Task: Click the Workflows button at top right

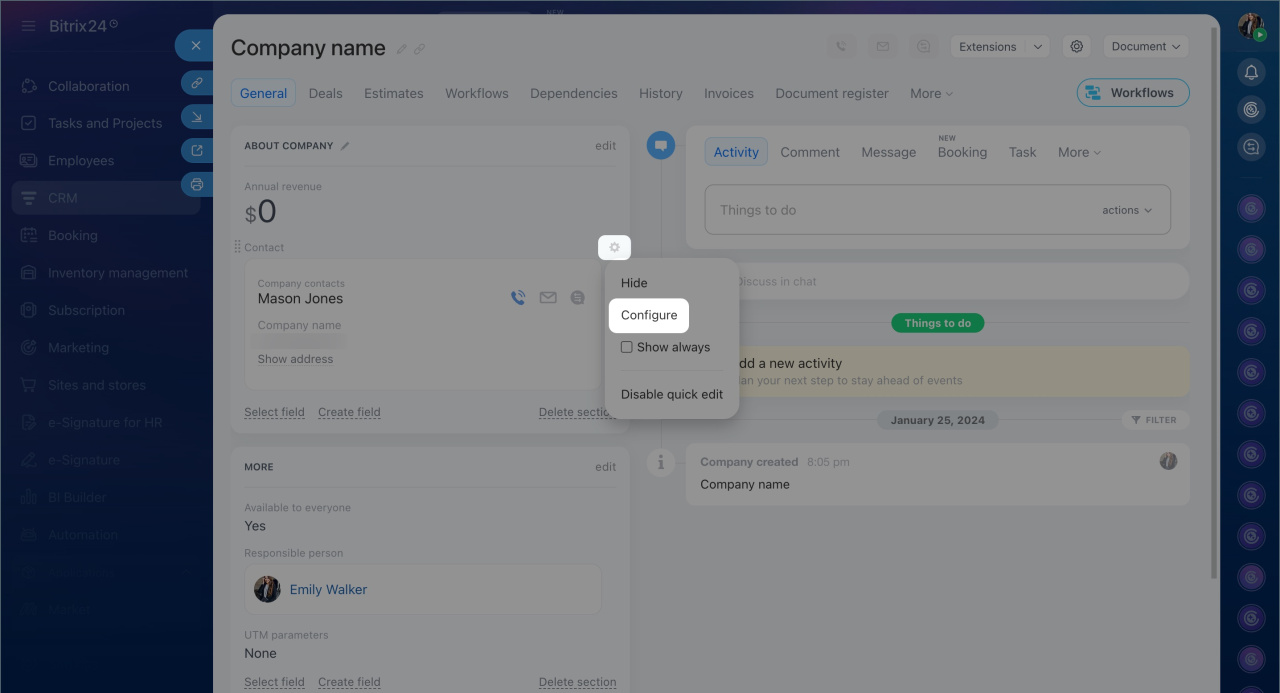Action: (x=1132, y=93)
